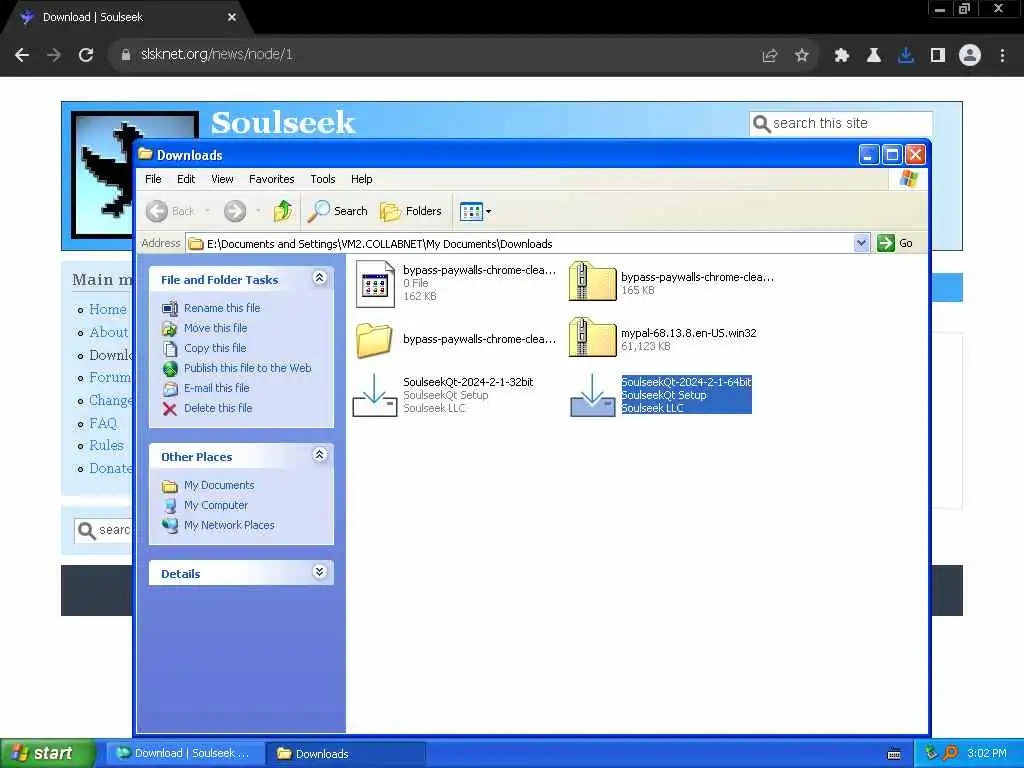Click the Explorer Search toolbar button
Image resolution: width=1024 pixels, height=768 pixels.
pos(338,211)
